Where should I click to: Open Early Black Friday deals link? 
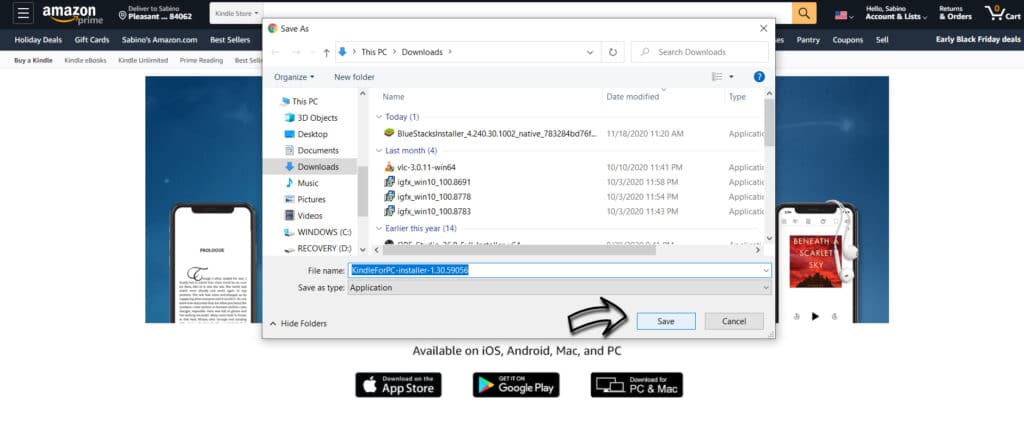pyautogui.click(x=978, y=39)
